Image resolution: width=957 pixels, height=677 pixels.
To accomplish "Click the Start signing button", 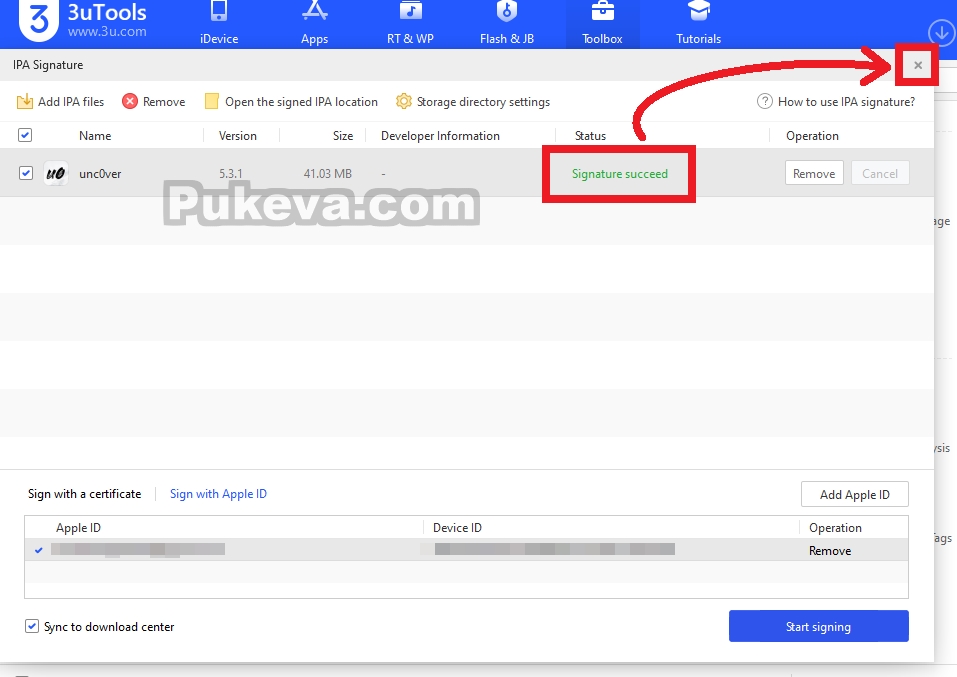I will [x=818, y=626].
